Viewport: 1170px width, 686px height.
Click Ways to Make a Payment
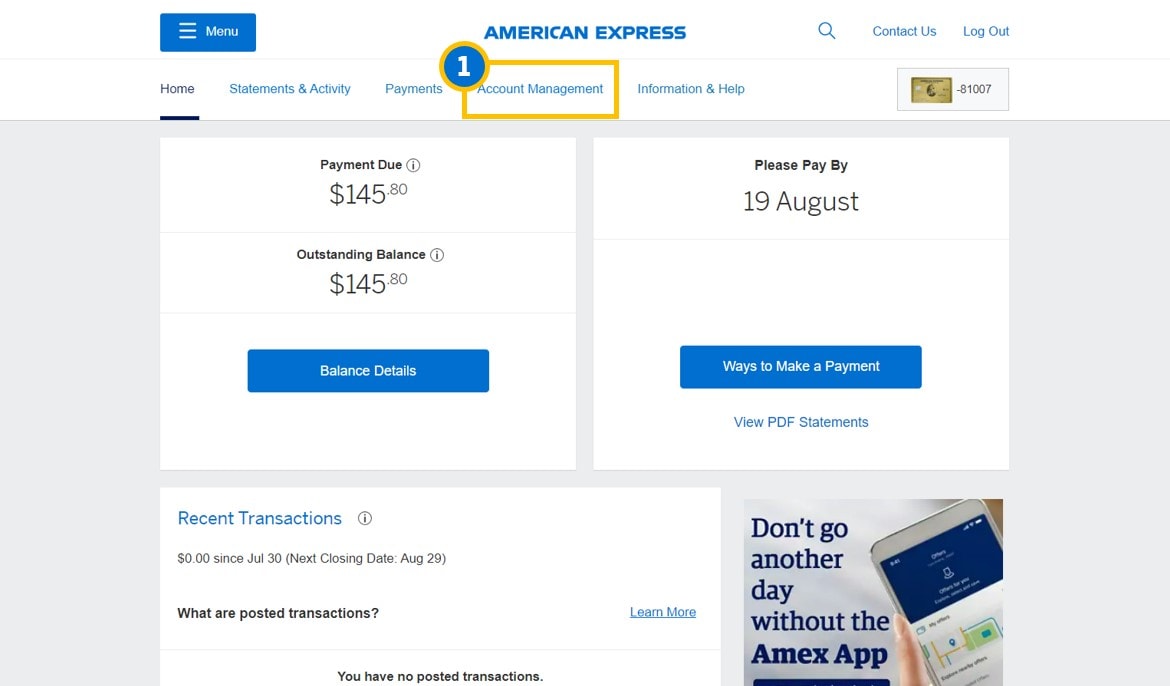point(800,366)
